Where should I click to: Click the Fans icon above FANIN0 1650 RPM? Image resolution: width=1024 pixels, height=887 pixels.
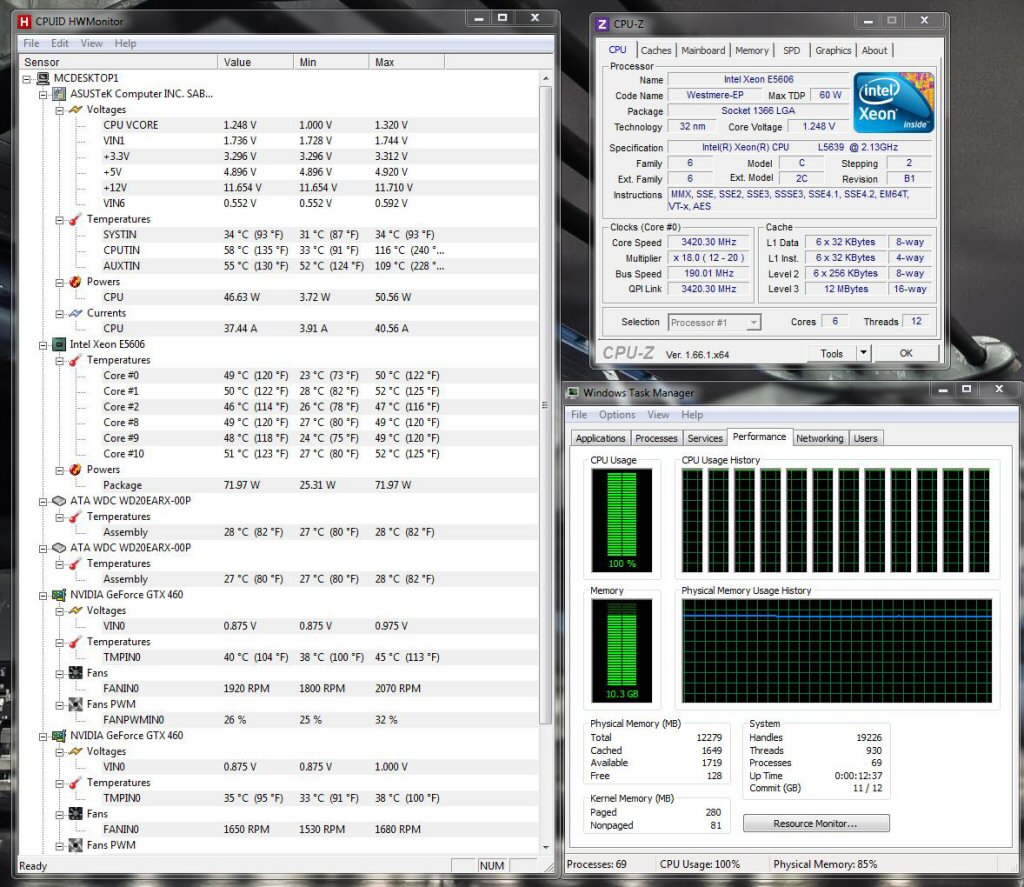tap(76, 814)
